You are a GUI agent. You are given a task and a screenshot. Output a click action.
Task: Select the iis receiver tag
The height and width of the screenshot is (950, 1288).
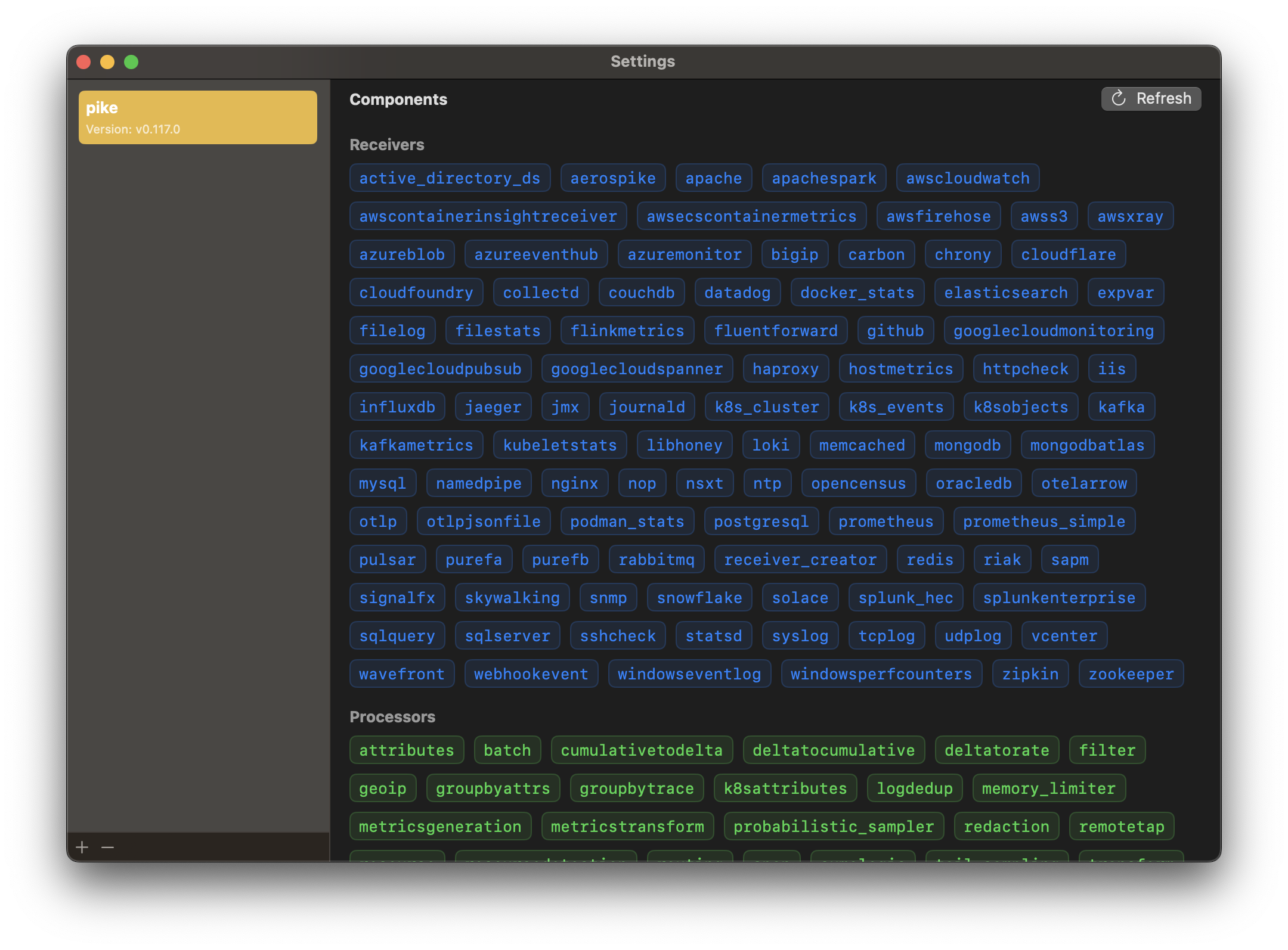(x=1112, y=369)
